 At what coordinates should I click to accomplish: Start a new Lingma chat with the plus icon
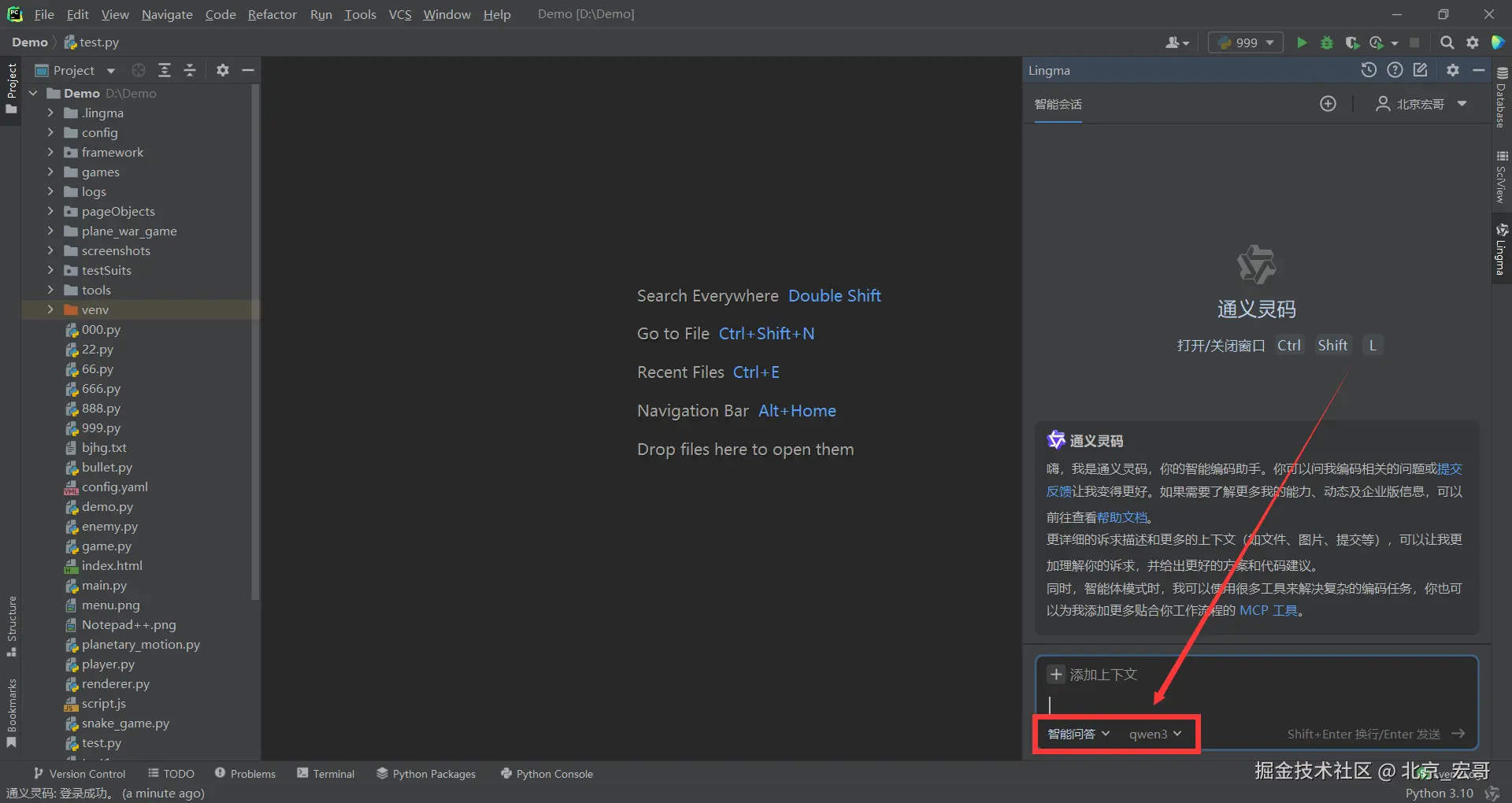pyautogui.click(x=1328, y=104)
